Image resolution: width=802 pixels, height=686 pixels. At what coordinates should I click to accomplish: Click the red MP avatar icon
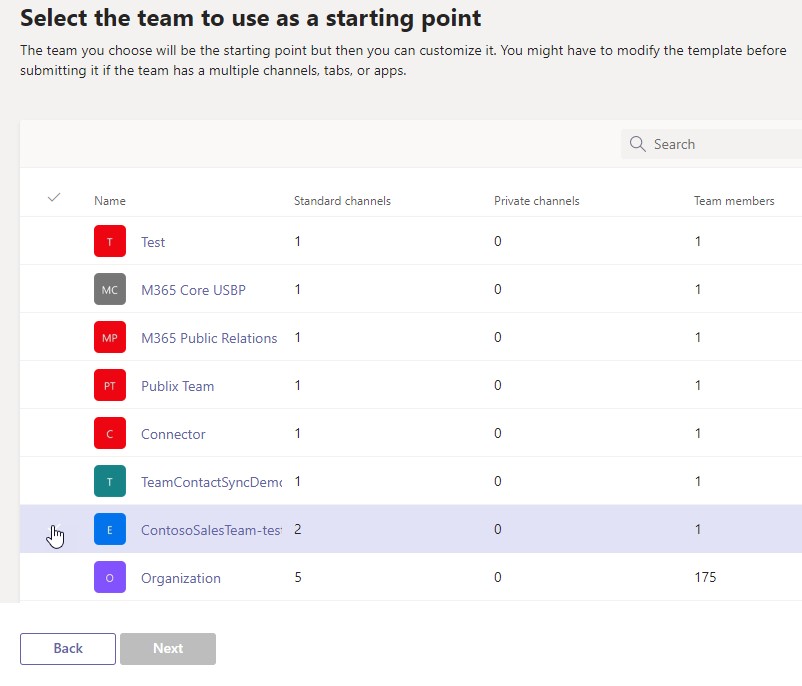110,338
